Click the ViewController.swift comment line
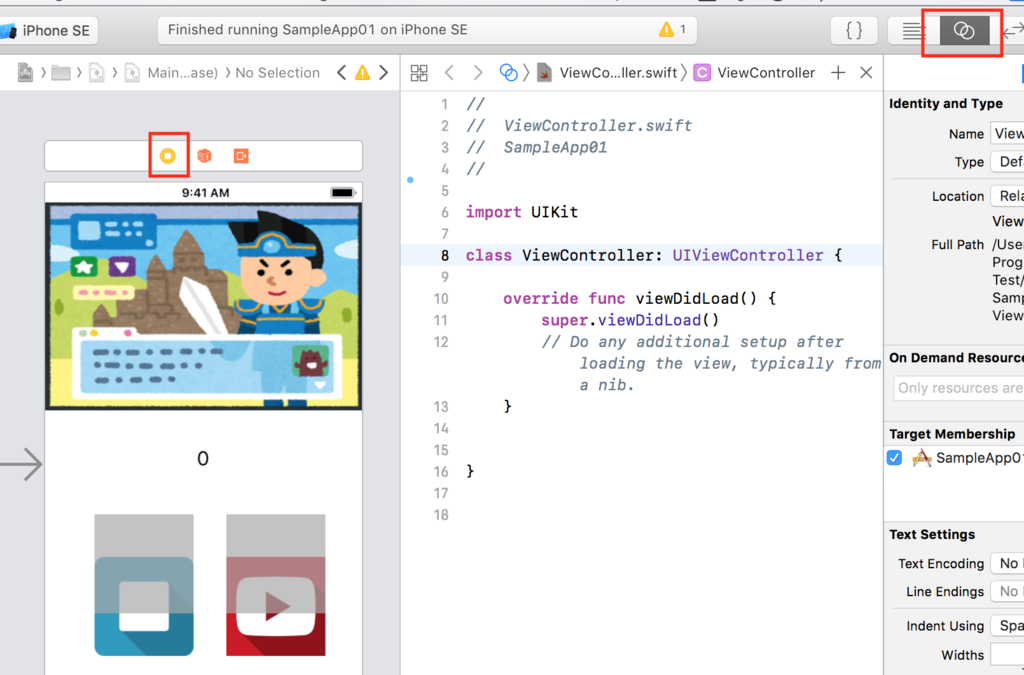Image resolution: width=1024 pixels, height=675 pixels. 579,125
